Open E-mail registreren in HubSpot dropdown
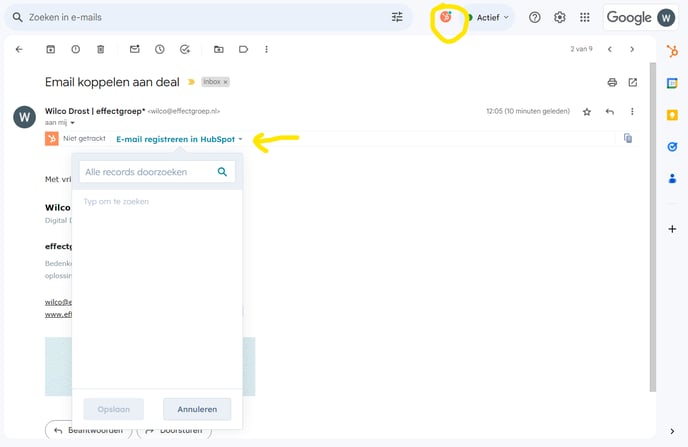Screen dimensions: 688x447 click(x=180, y=139)
